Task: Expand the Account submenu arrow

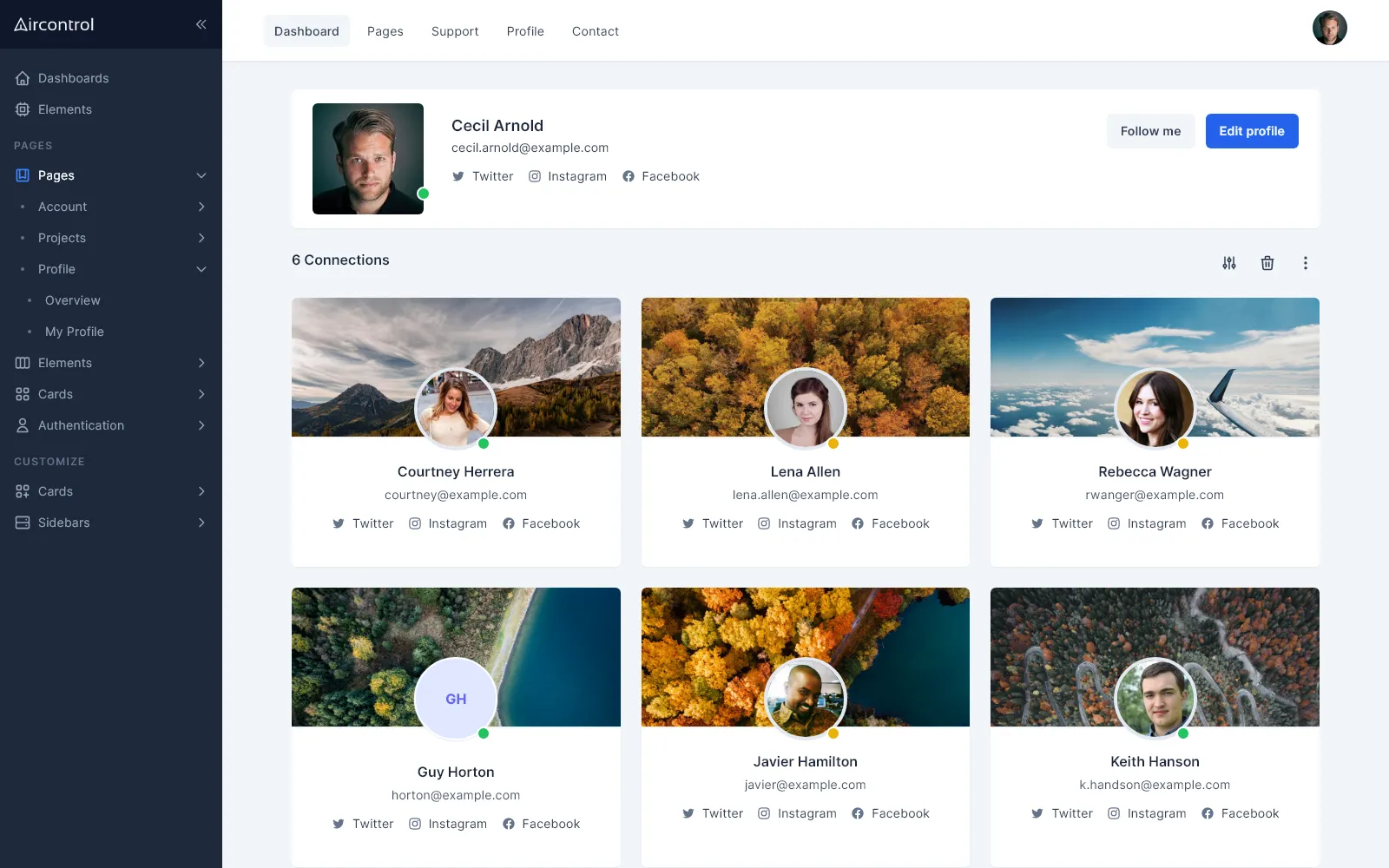Action: (201, 207)
